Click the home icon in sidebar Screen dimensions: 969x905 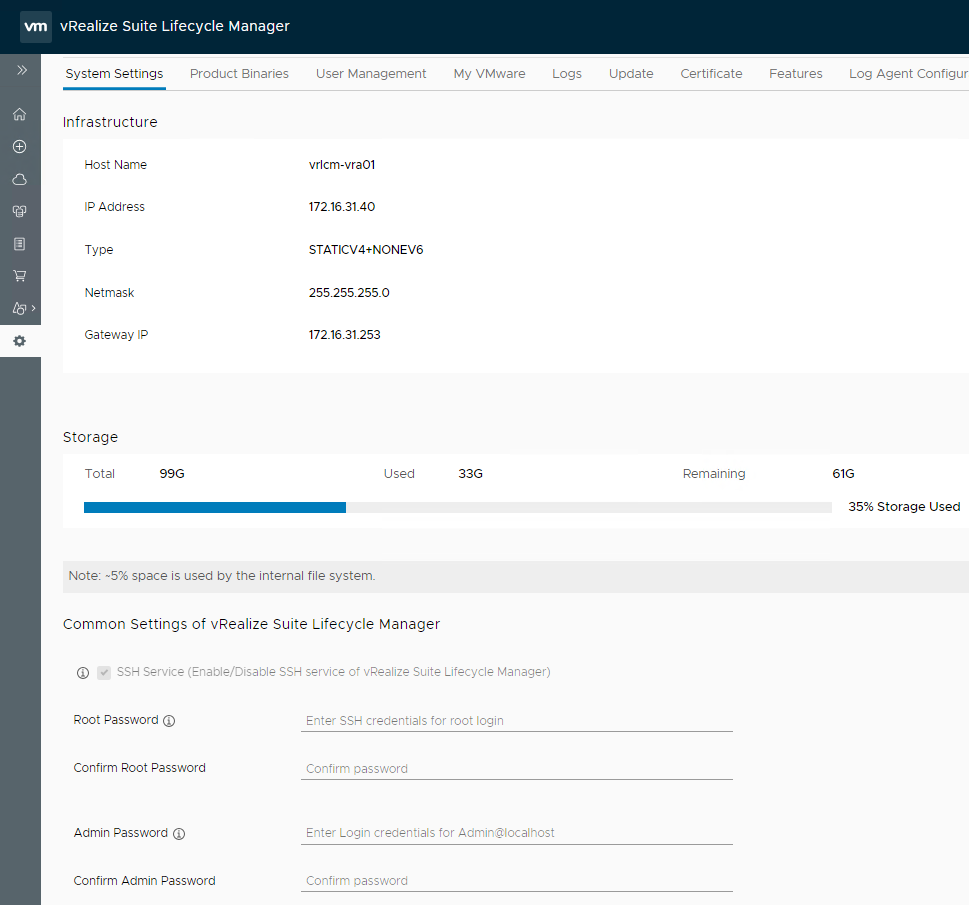pyautogui.click(x=19, y=114)
